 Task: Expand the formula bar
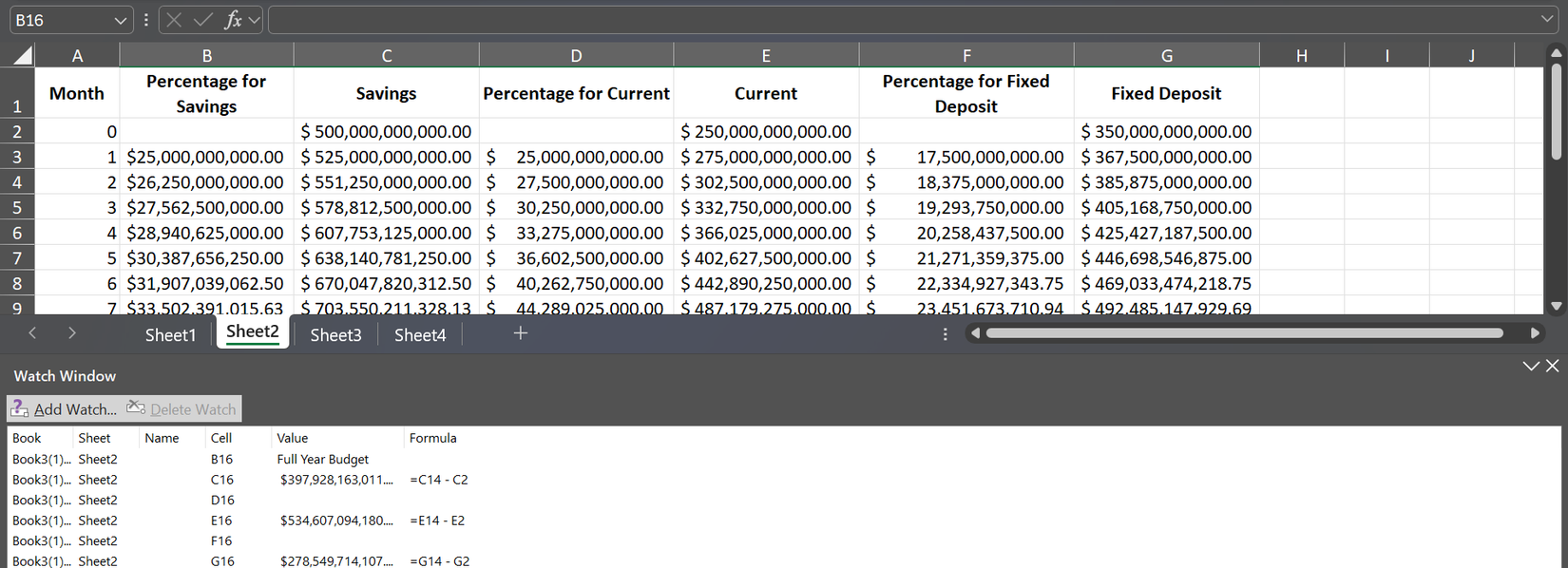click(x=1547, y=20)
